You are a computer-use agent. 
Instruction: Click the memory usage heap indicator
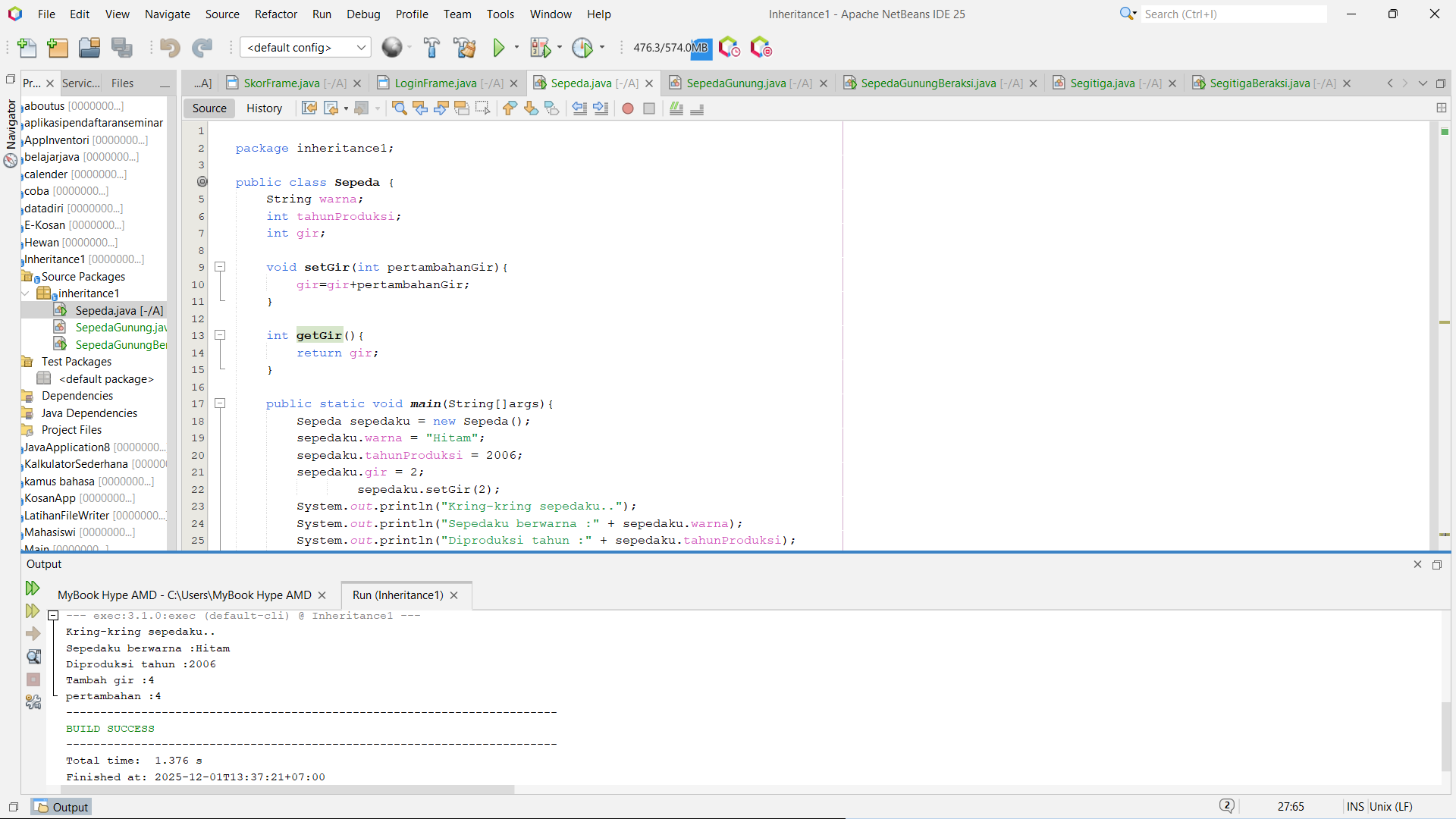point(670,48)
